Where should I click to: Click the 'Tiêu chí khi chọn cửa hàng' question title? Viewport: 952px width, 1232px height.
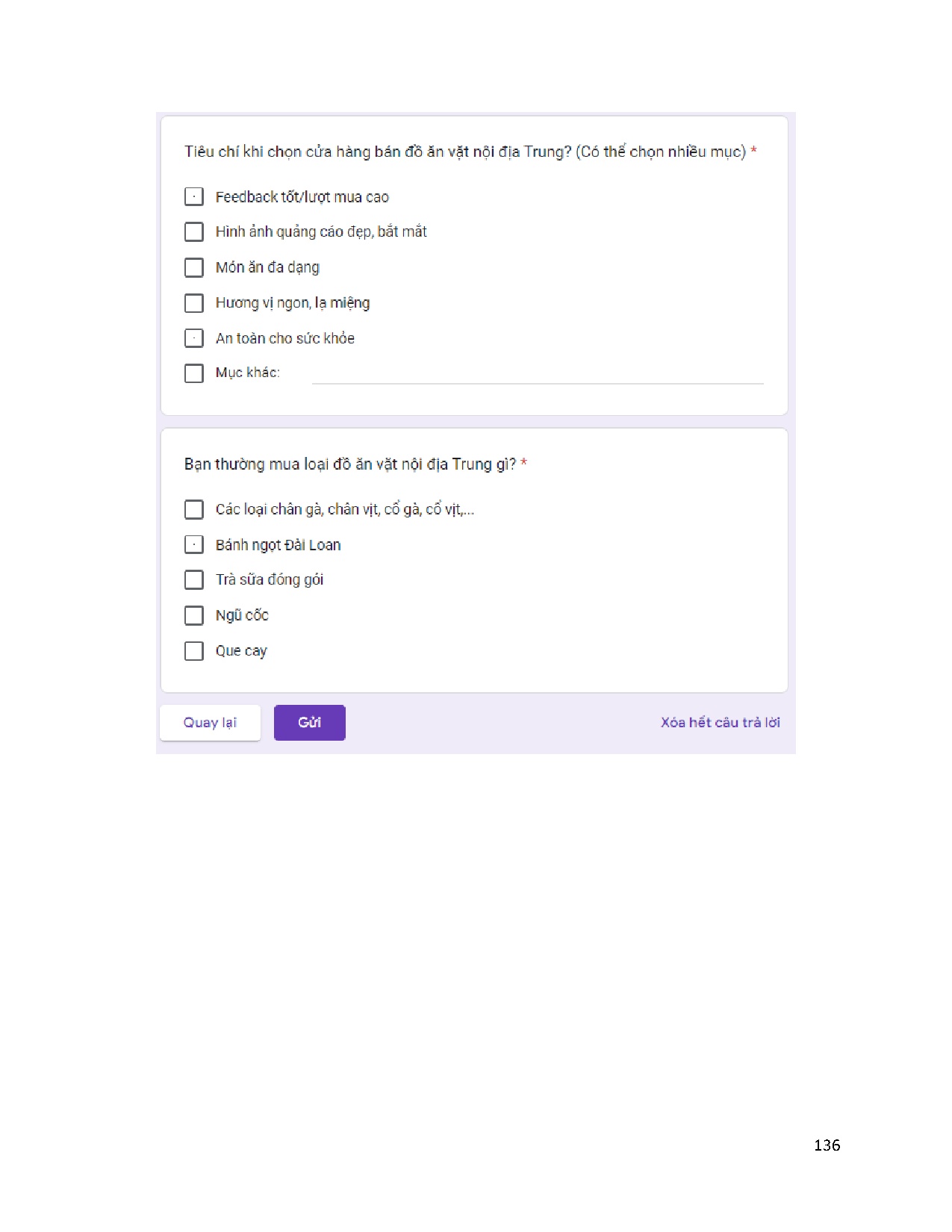tap(464, 152)
